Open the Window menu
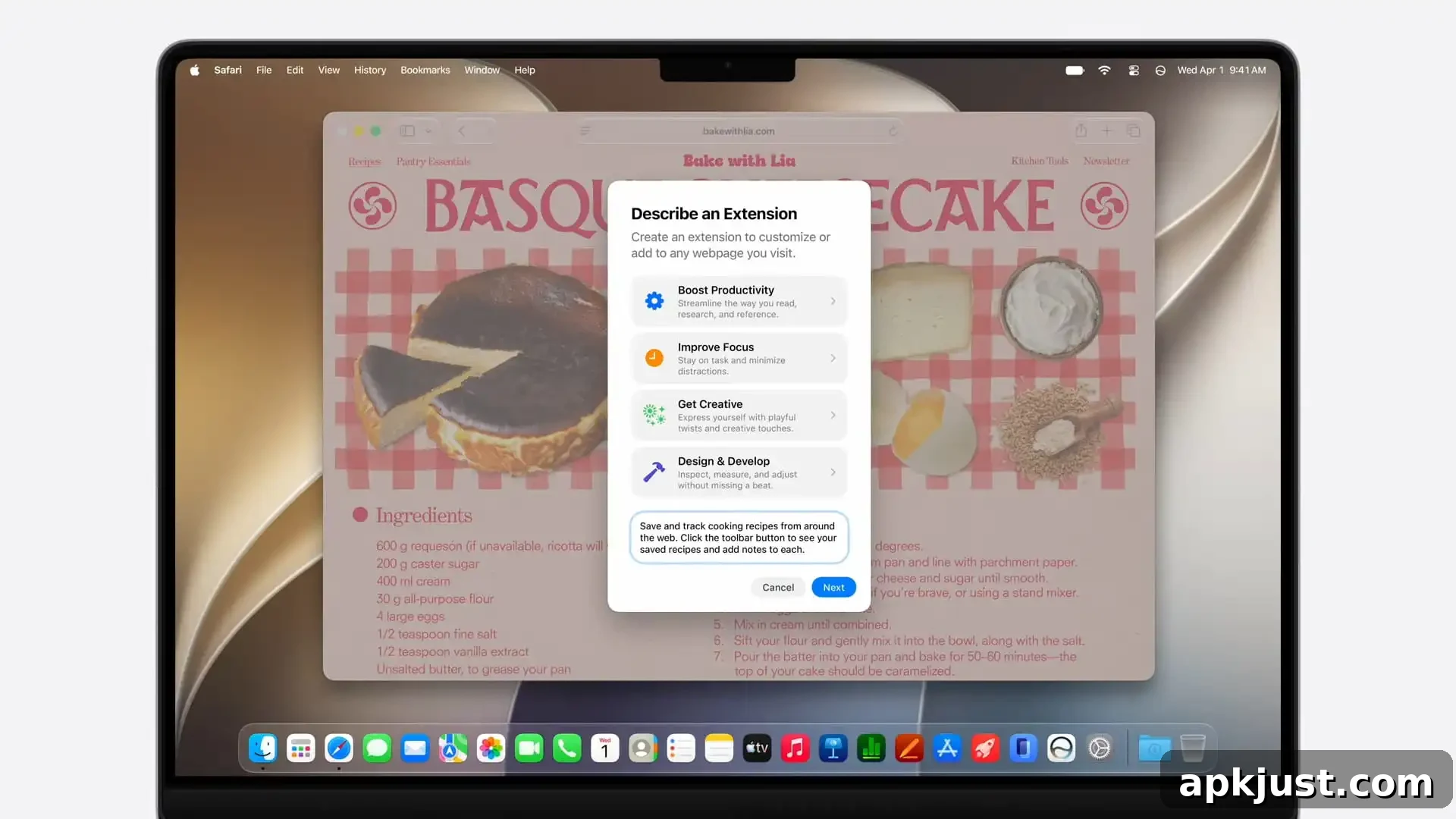The height and width of the screenshot is (819, 1456). [482, 70]
